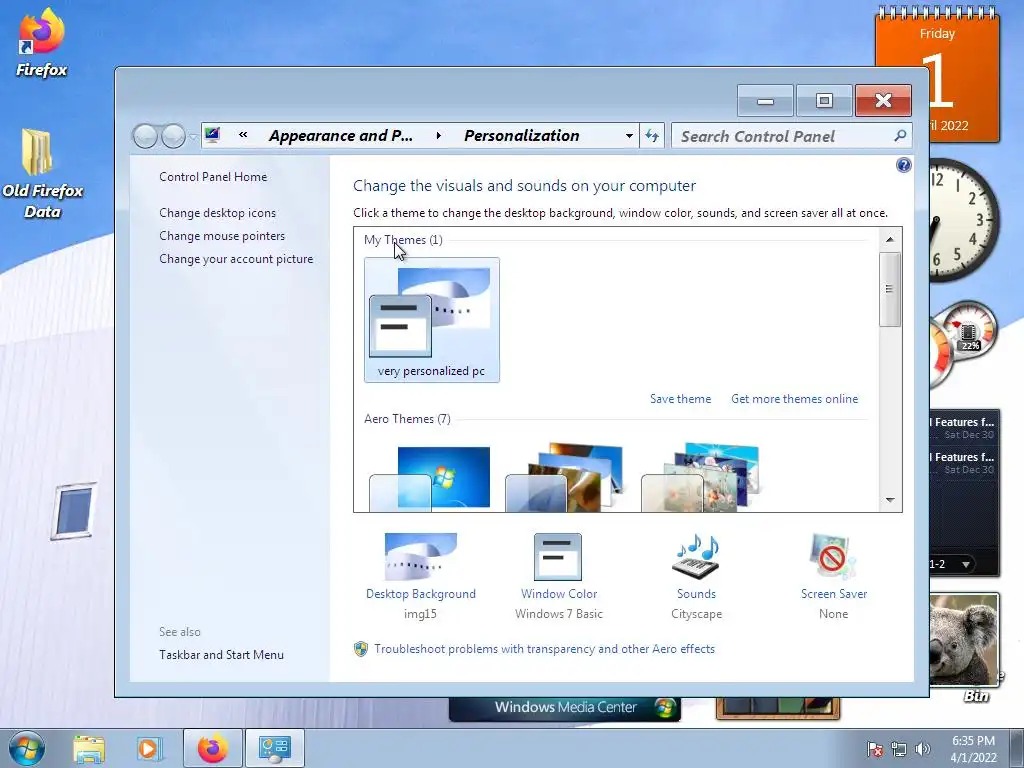Viewport: 1024px width, 768px height.
Task: Open the Sounds settings icon
Action: click(x=696, y=556)
